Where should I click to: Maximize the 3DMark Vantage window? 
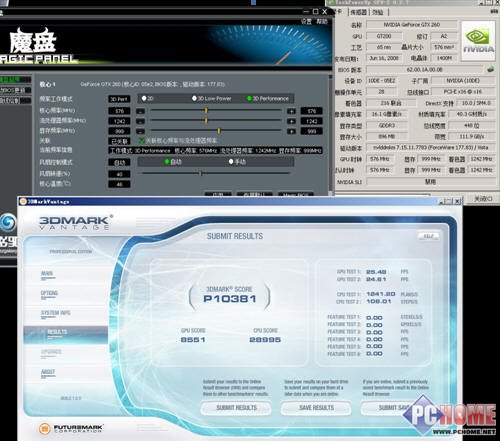point(450,201)
